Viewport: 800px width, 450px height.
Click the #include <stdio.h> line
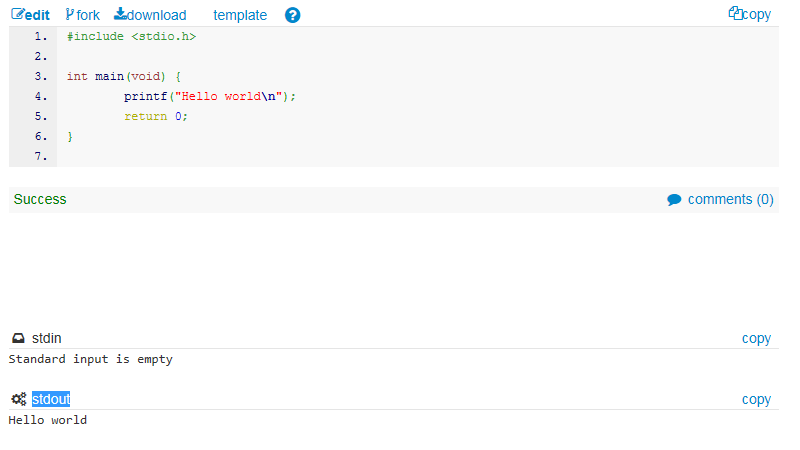tap(132, 36)
